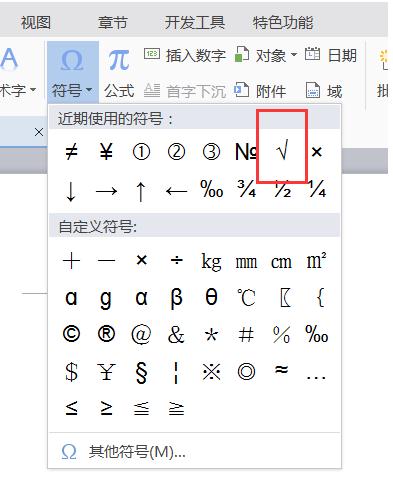Insert the ≥ greater-than-or-equal symbol
The width and height of the screenshot is (393, 488).
(106, 408)
